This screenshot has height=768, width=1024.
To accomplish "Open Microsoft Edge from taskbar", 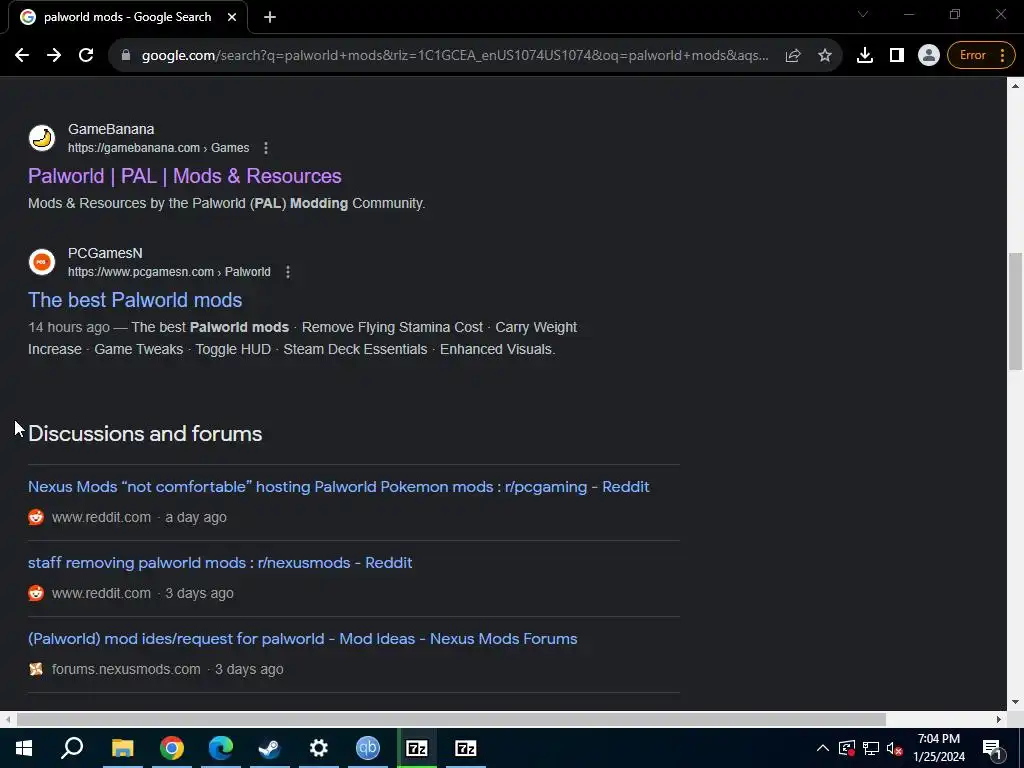I will pyautogui.click(x=220, y=748).
